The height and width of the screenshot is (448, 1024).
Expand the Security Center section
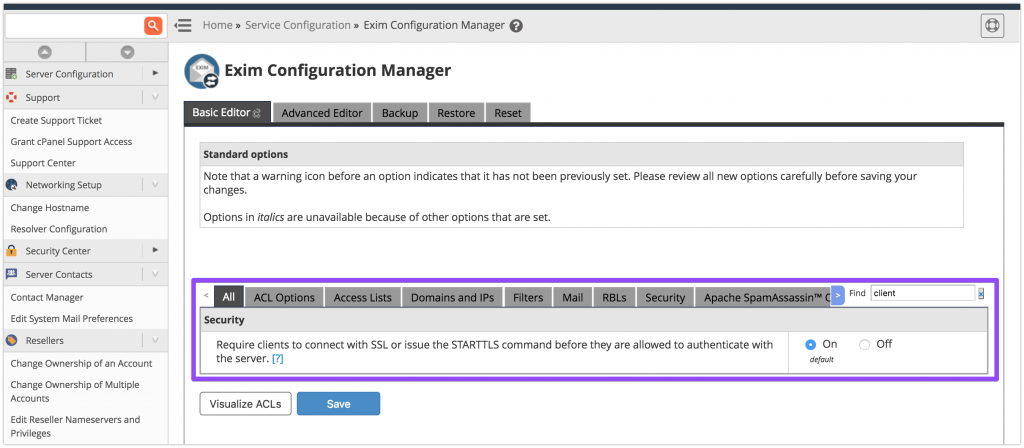(155, 251)
